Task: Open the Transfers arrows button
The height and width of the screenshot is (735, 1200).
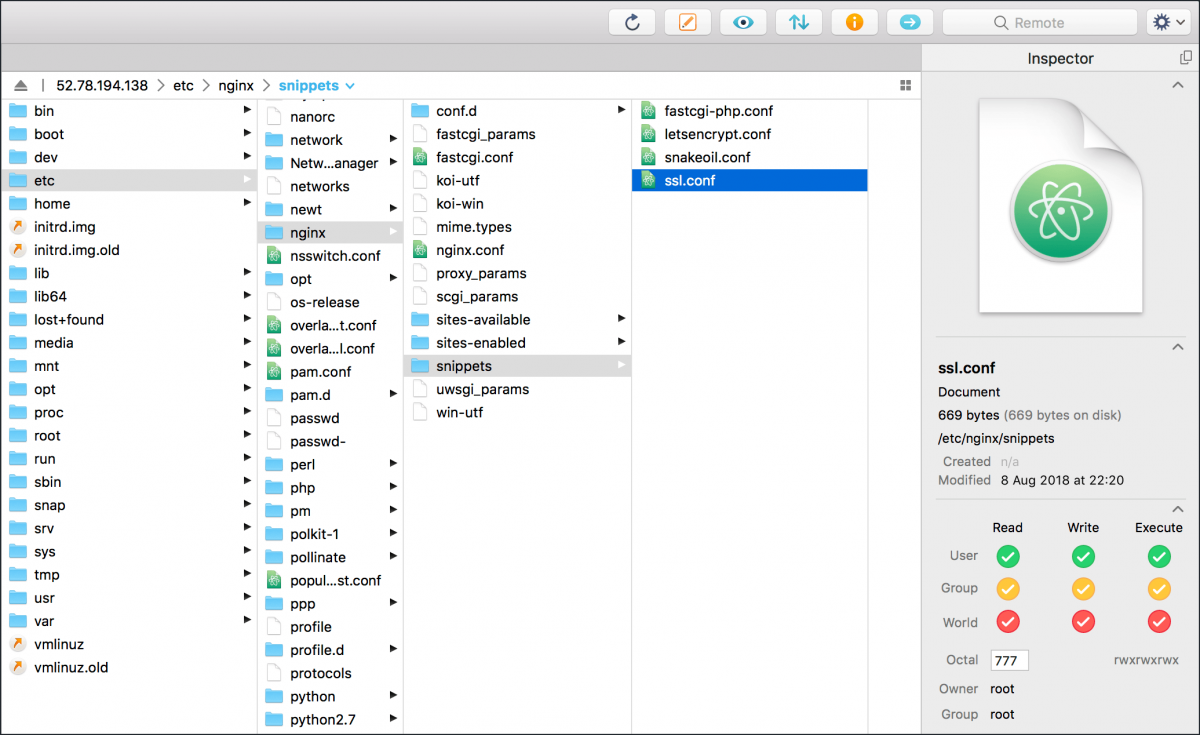Action: [798, 22]
